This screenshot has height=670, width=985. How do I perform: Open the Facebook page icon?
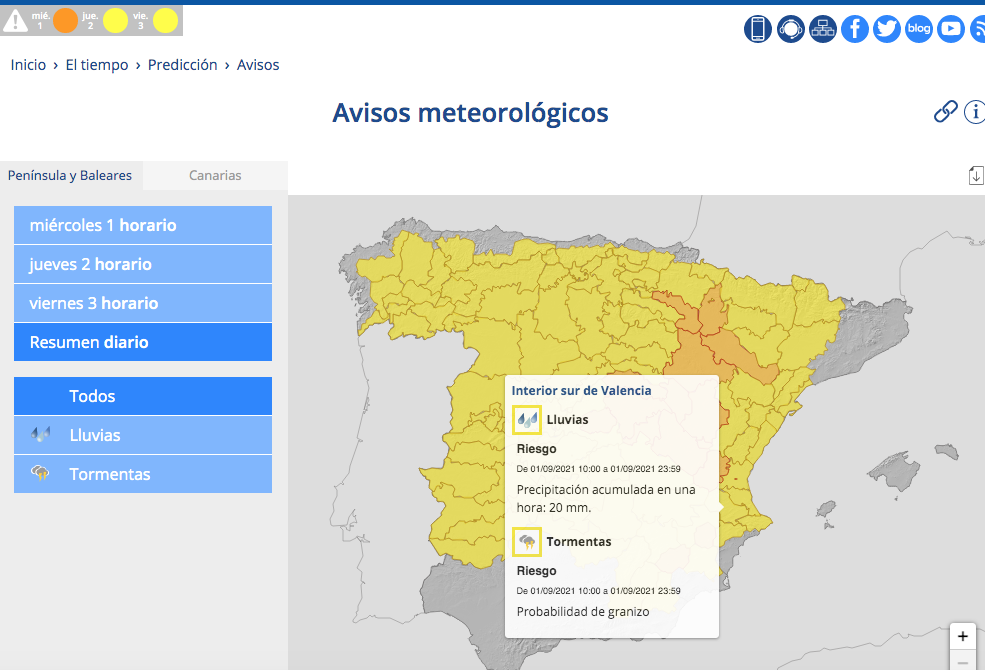(x=854, y=29)
